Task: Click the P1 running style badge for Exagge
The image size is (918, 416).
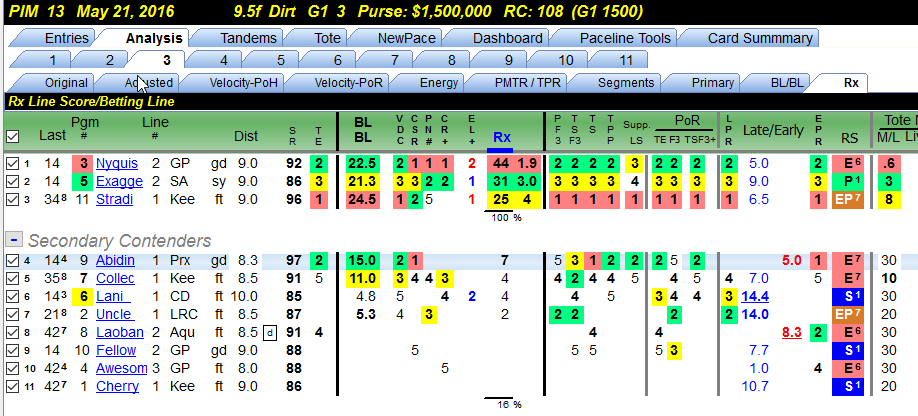Action: 848,181
